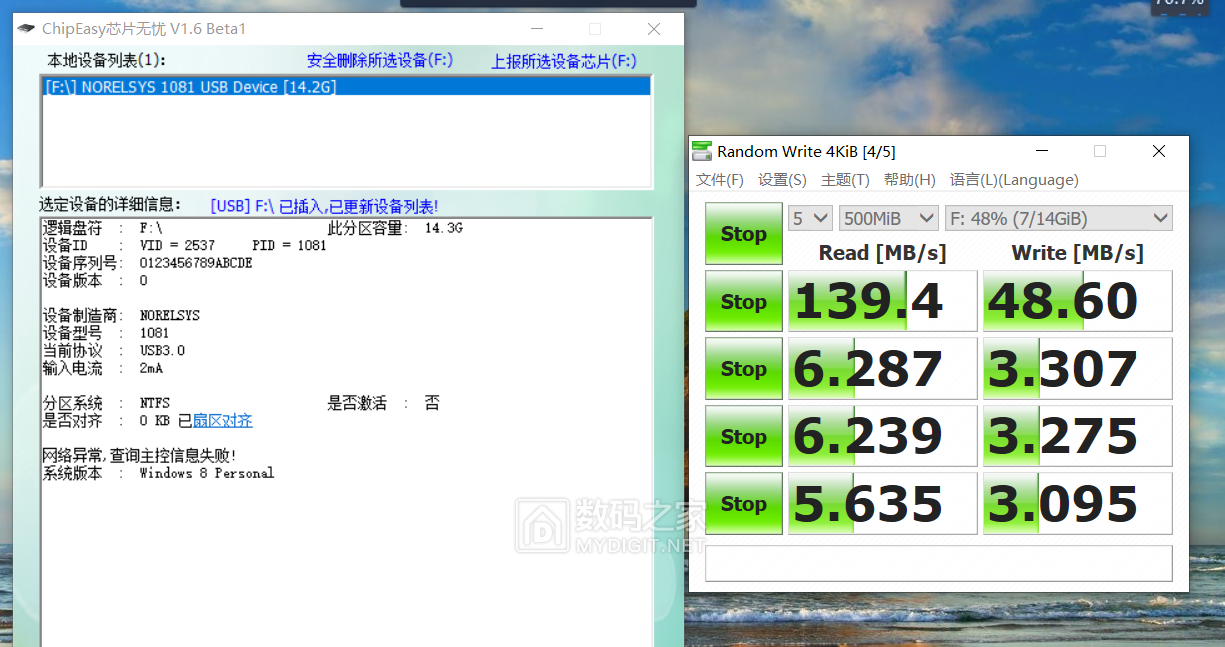Click the green drive icon on Random Write window
1225x647 pixels.
point(701,151)
